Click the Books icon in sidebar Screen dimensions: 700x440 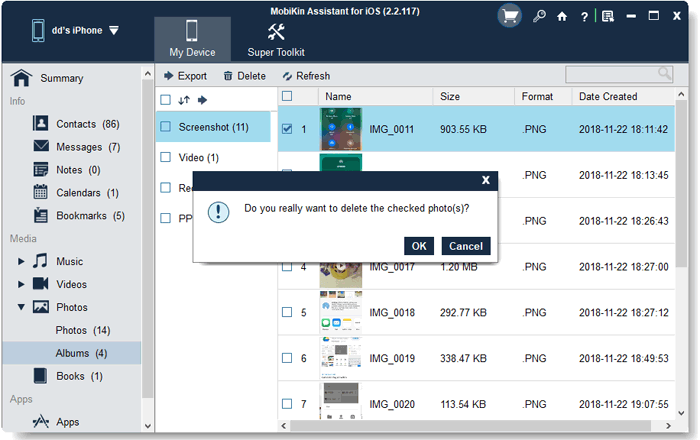pyautogui.click(x=40, y=376)
